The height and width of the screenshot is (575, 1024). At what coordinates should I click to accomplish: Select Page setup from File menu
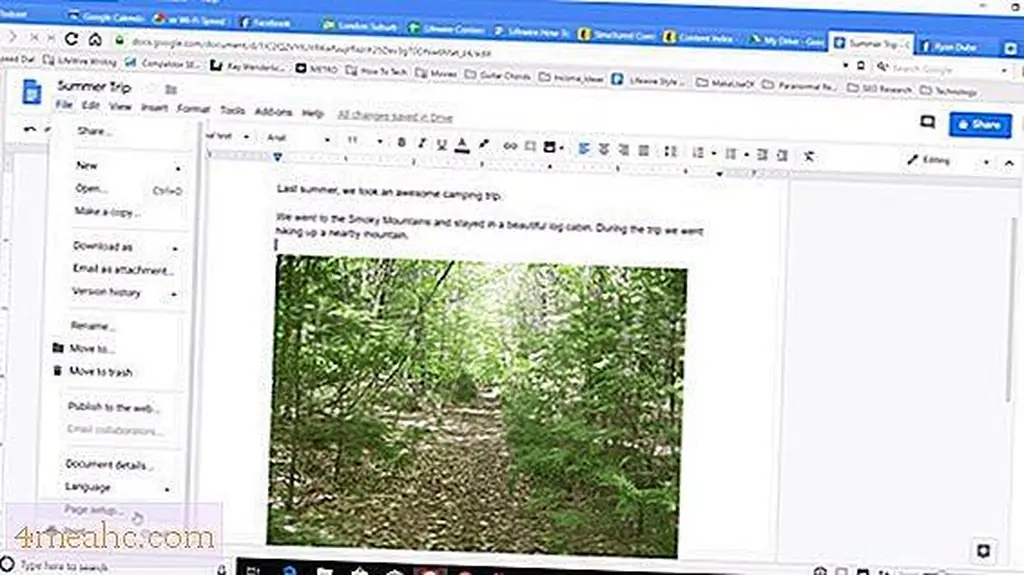tap(96, 510)
